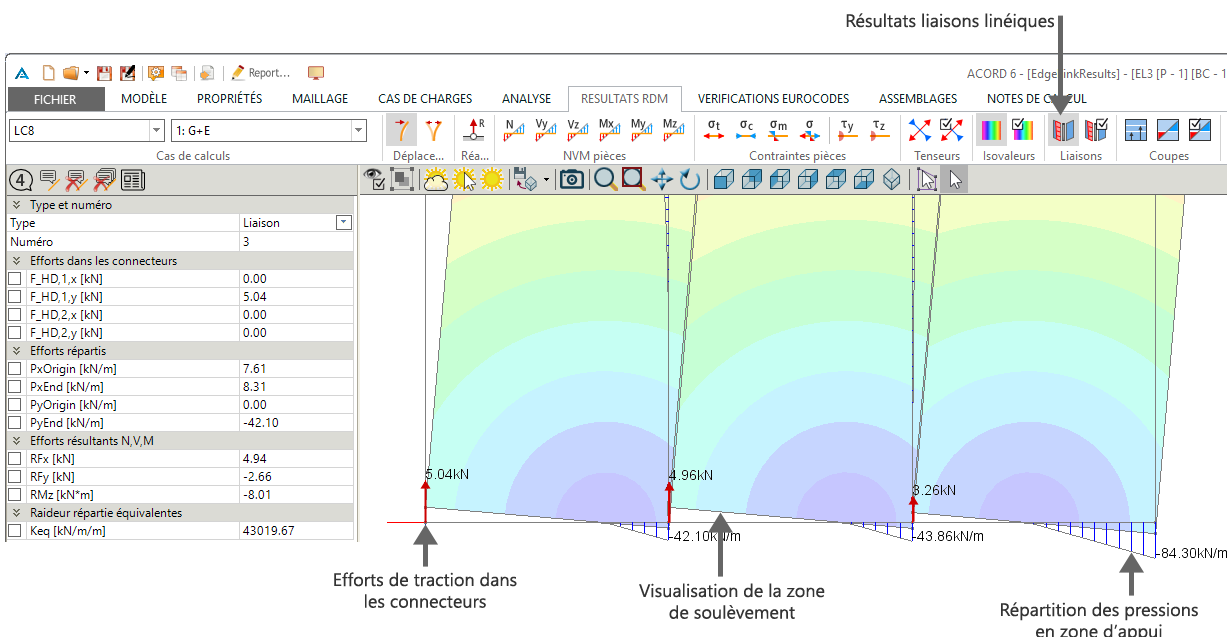Screen dimensions: 1230x637
Task: Tick the F_HD,1,x [kN] checkbox
Action: point(15,279)
